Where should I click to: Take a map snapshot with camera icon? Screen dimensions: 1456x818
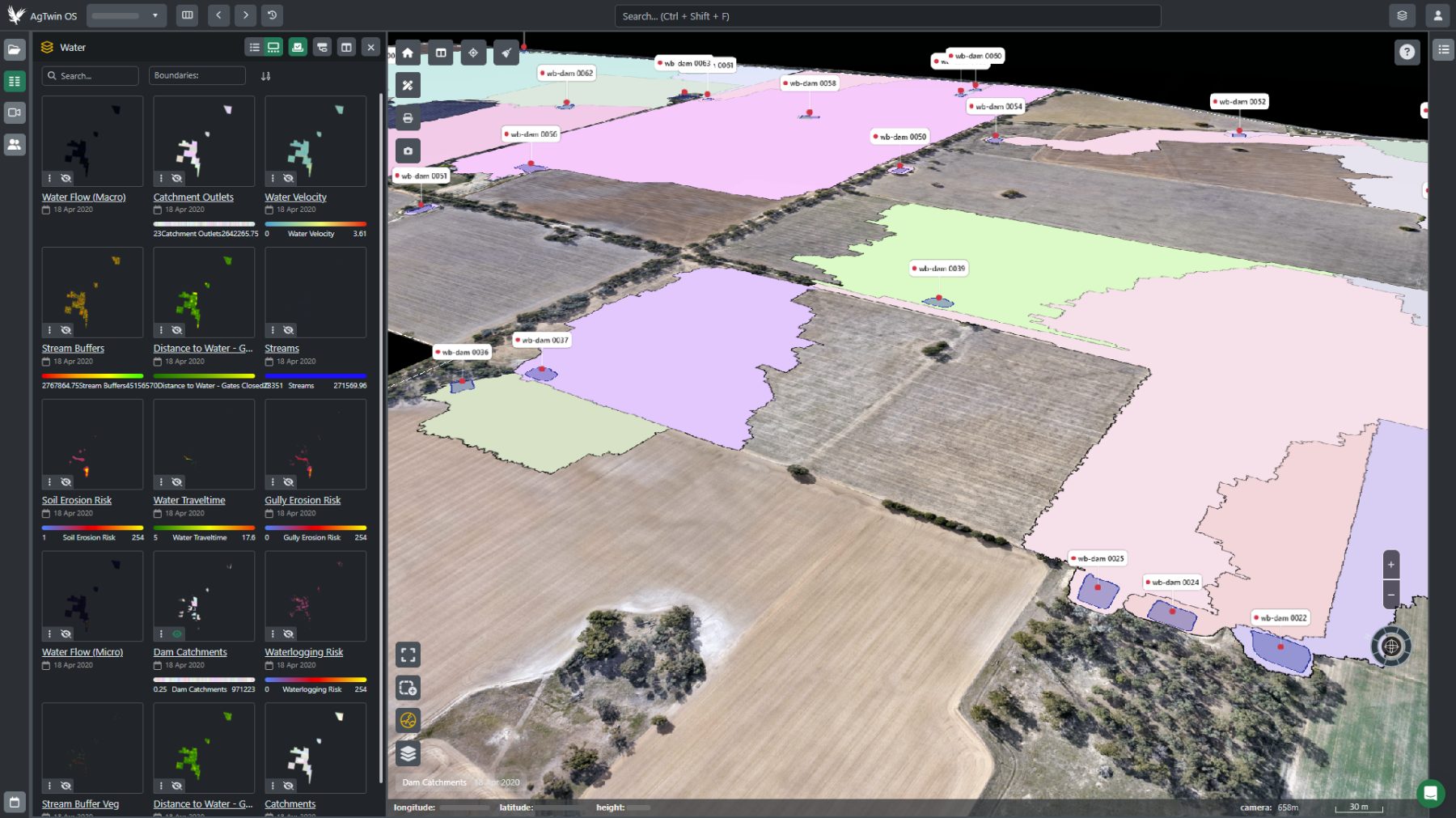point(408,150)
